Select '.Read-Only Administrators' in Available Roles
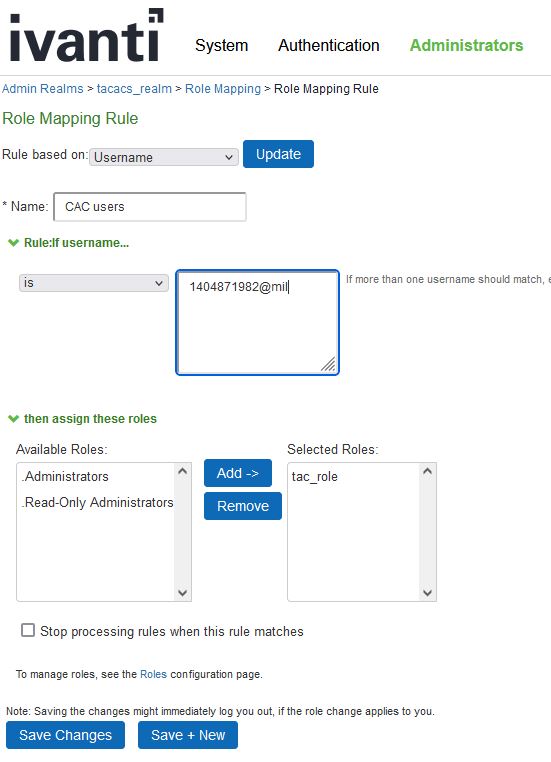The height and width of the screenshot is (762, 551). coord(97,502)
